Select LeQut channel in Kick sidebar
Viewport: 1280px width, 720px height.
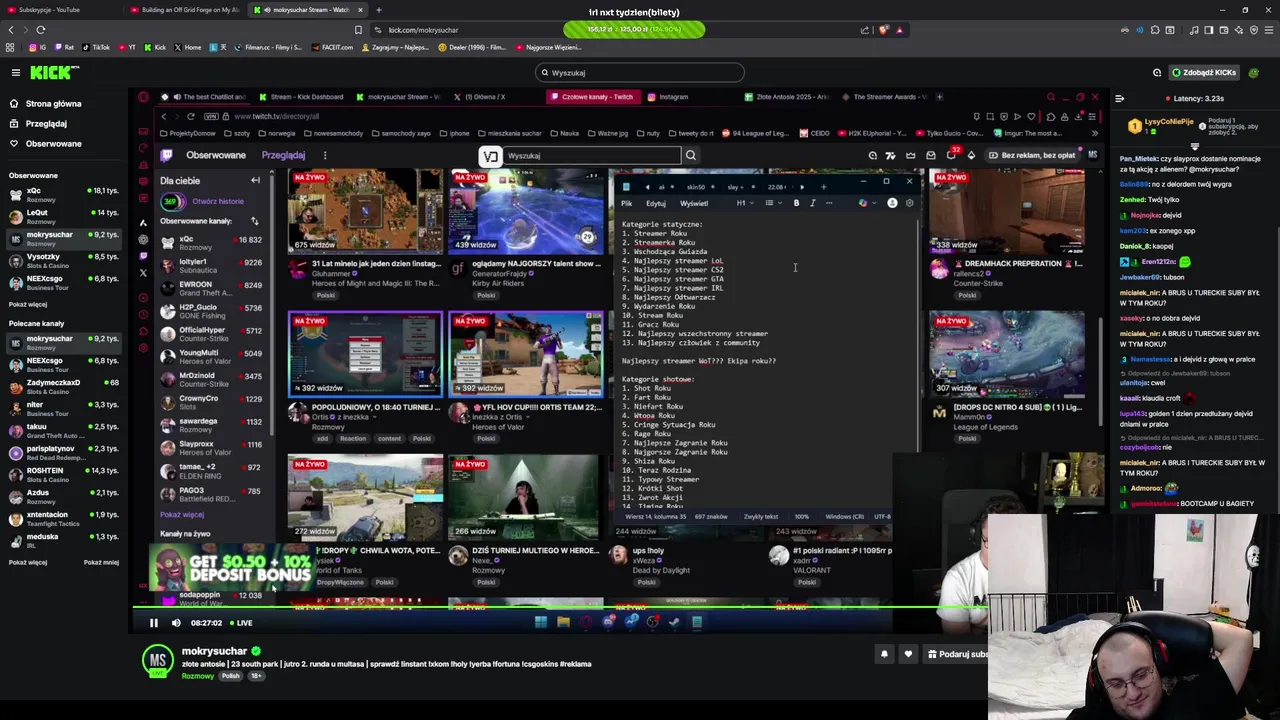click(64, 216)
